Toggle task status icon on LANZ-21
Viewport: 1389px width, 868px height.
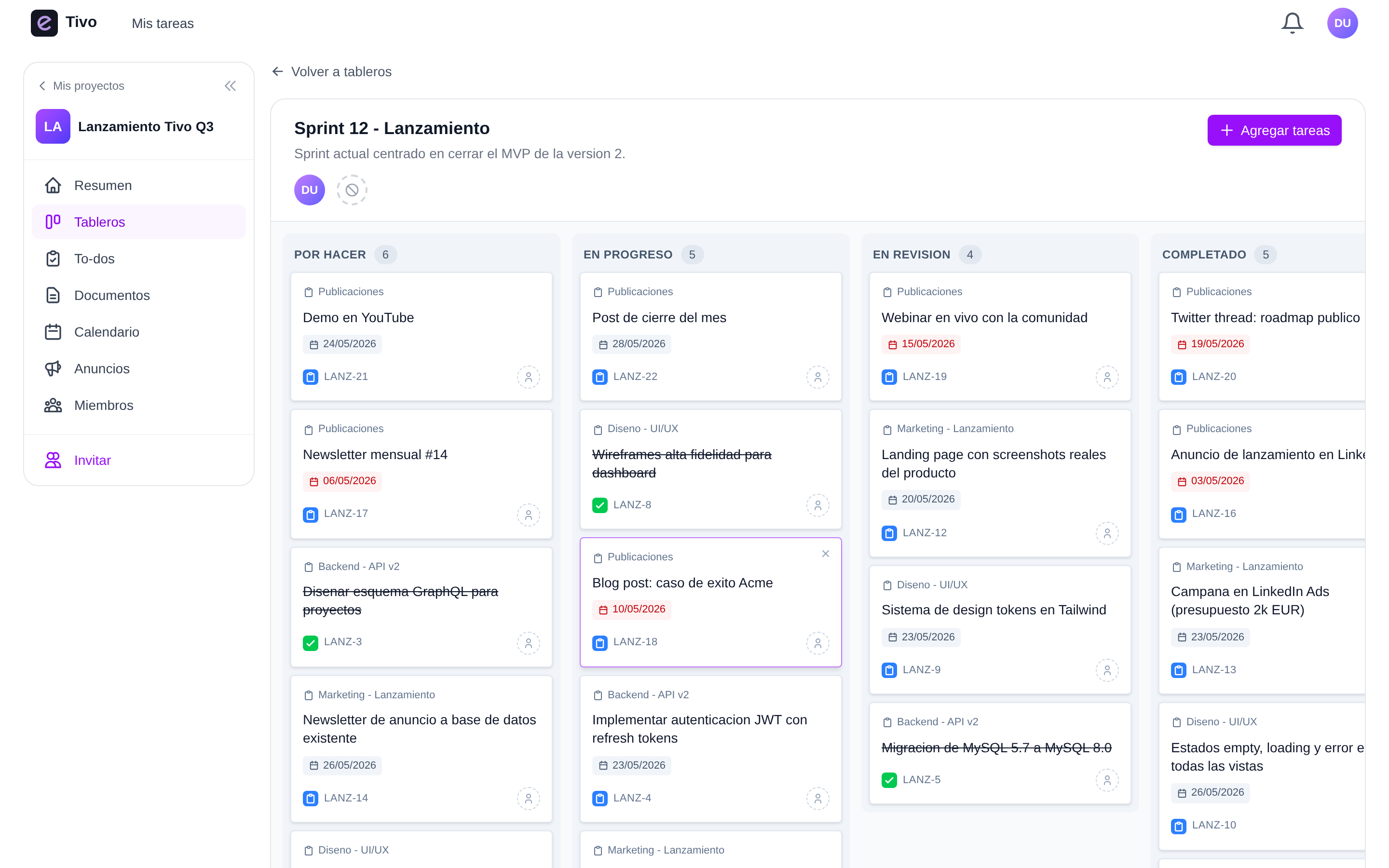pyautogui.click(x=311, y=377)
